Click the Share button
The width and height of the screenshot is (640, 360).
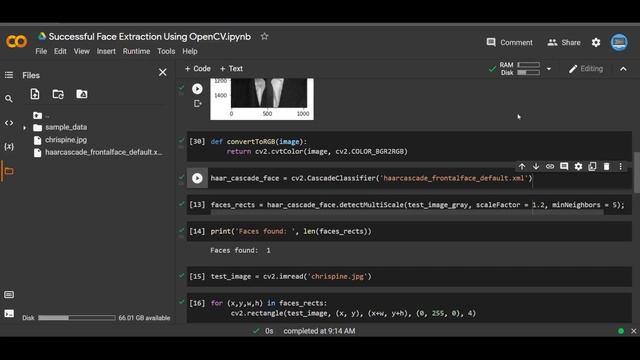[564, 42]
